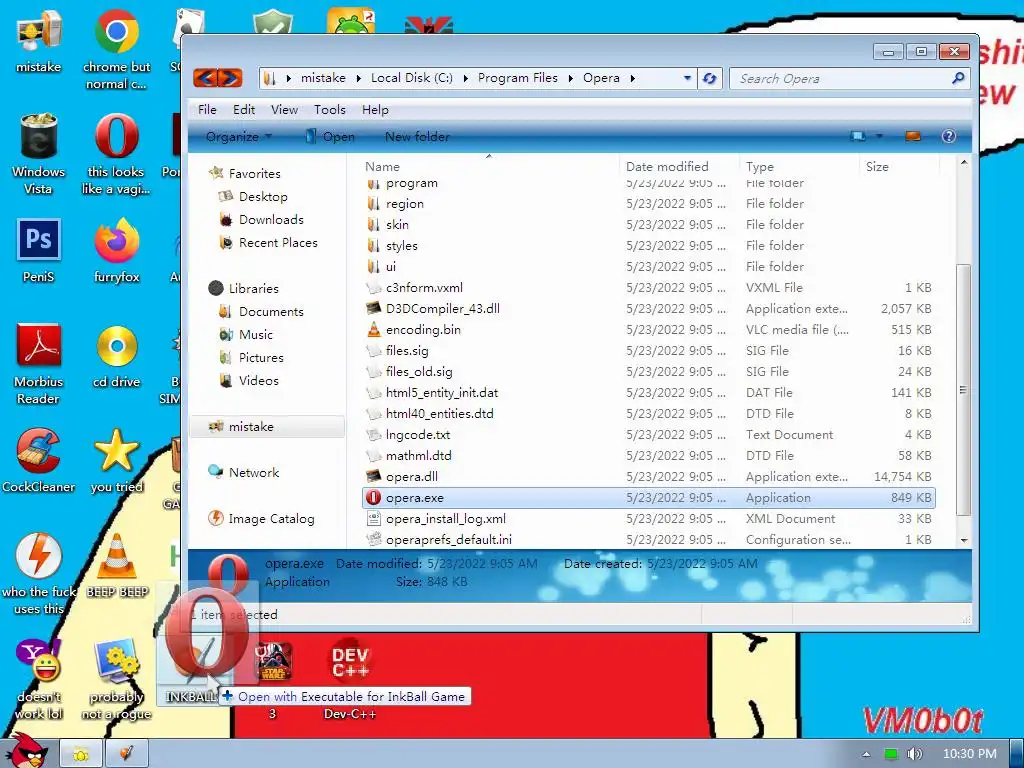Click the green network tray icon
The height and width of the screenshot is (768, 1024).
click(x=891, y=754)
